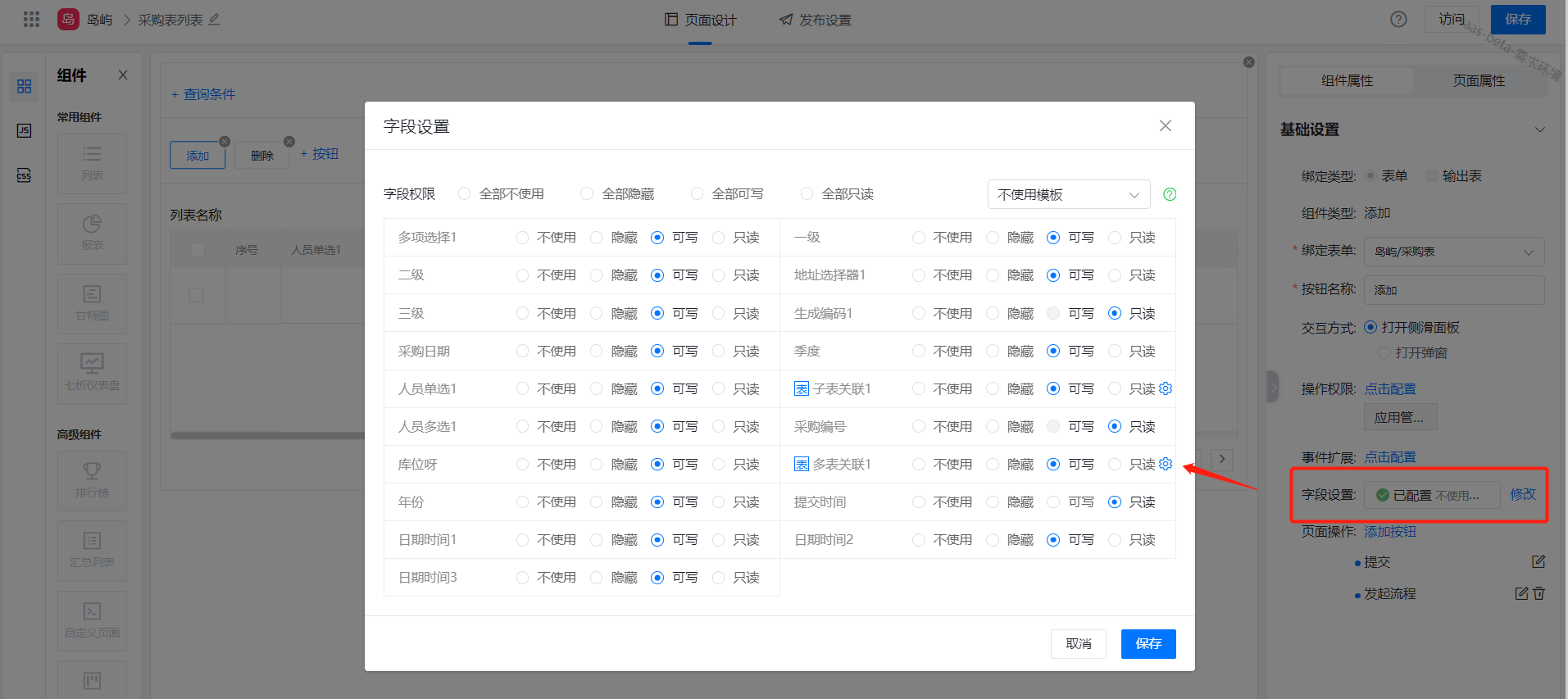
Task: Tick the header checkbox in the list table
Action: click(198, 249)
